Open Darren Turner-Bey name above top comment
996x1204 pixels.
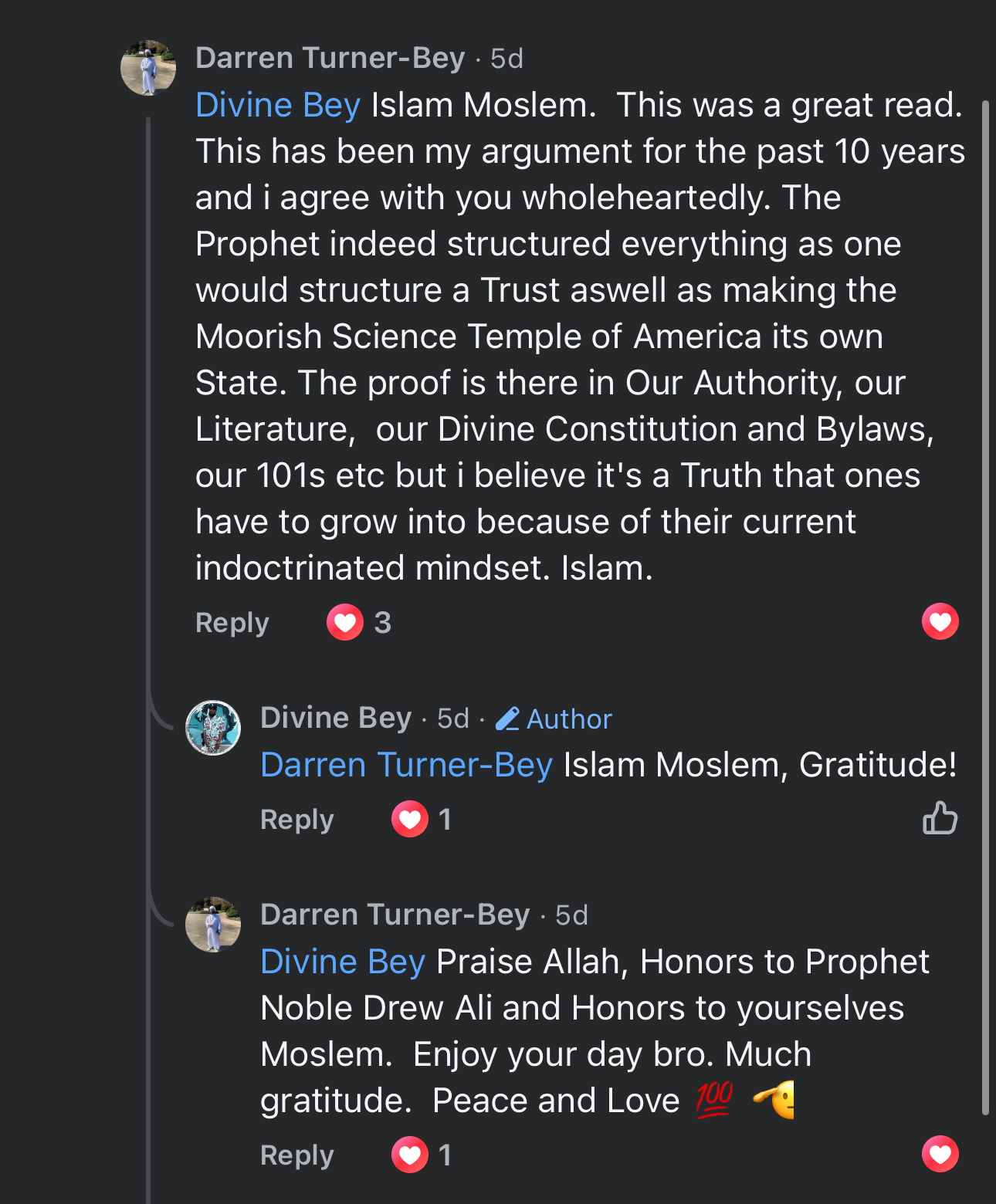(330, 58)
